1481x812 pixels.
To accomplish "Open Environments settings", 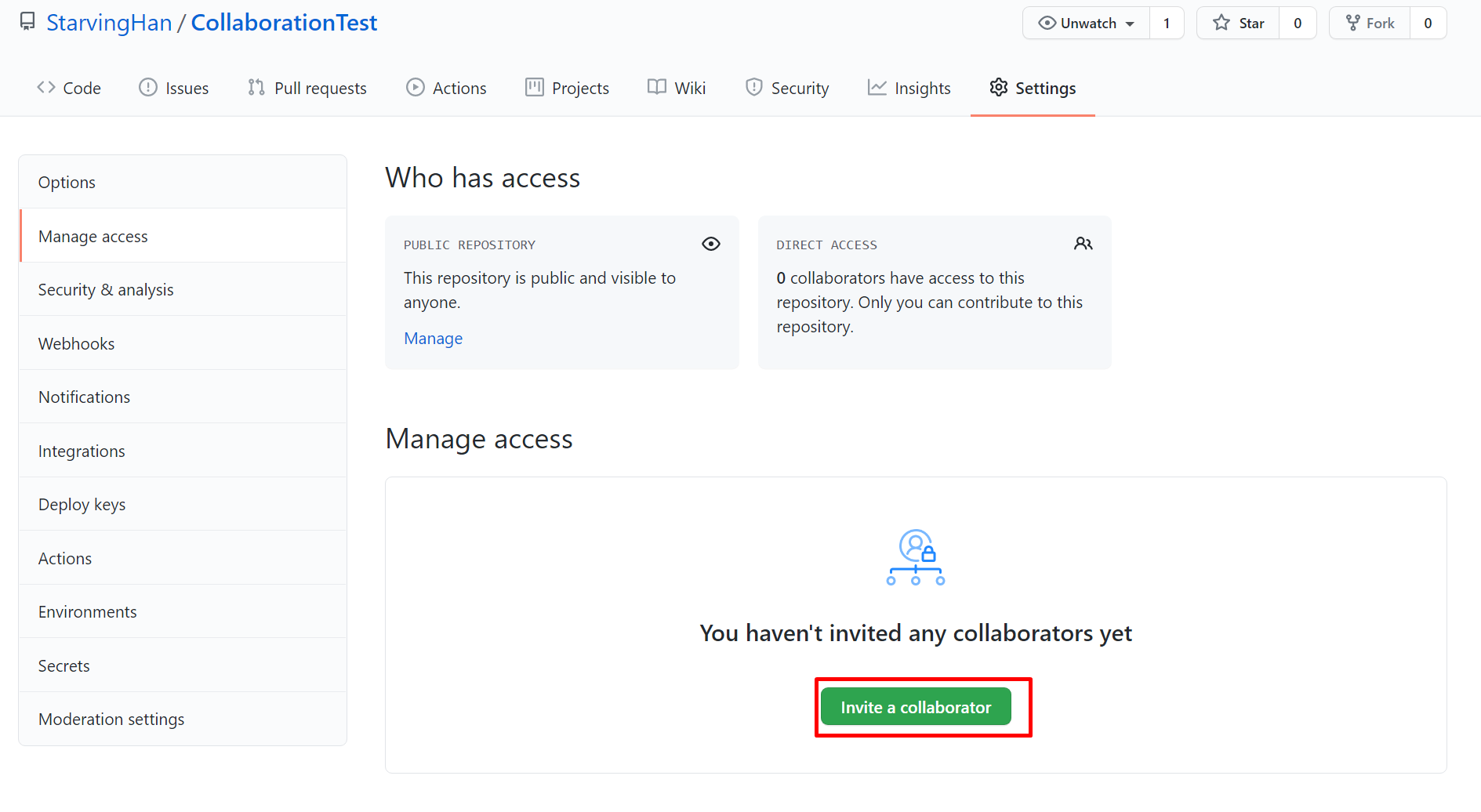I will (183, 611).
